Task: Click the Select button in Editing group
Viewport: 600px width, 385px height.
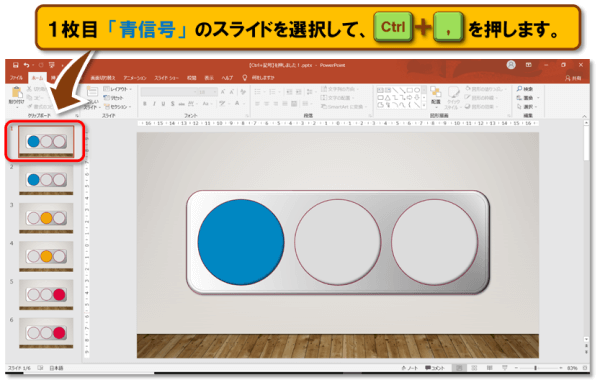Action: click(x=527, y=107)
